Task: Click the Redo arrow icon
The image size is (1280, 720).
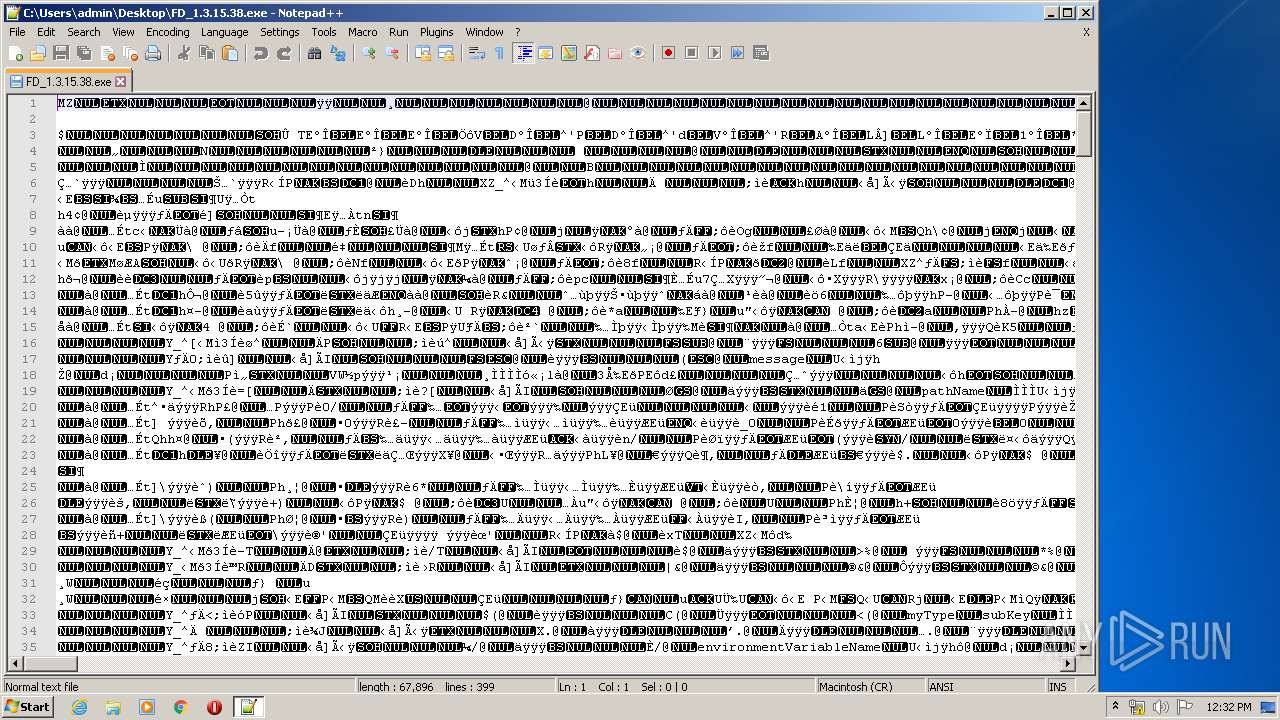Action: click(284, 53)
